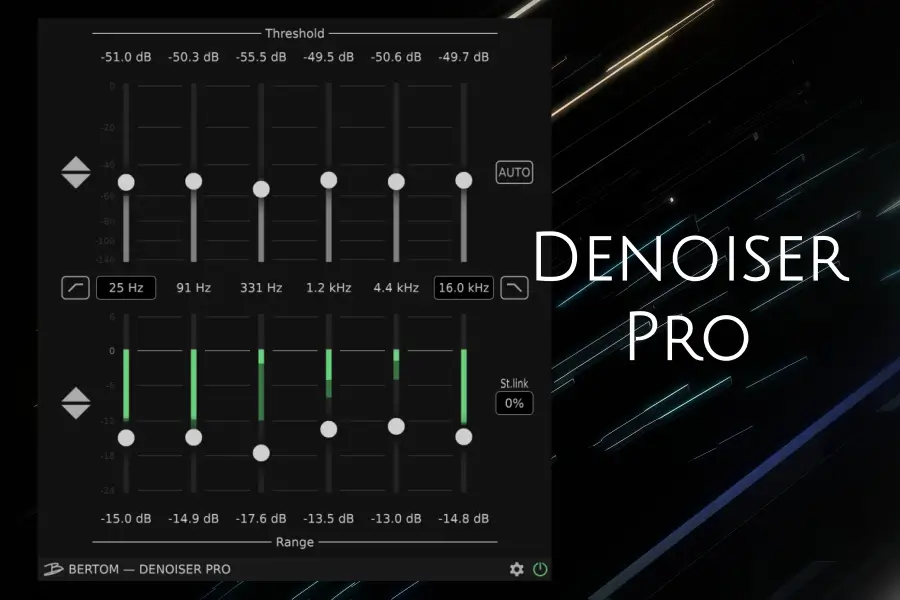Click the 1.2 kHz band threshold slider knob
This screenshot has height=600, width=900.
(x=328, y=180)
